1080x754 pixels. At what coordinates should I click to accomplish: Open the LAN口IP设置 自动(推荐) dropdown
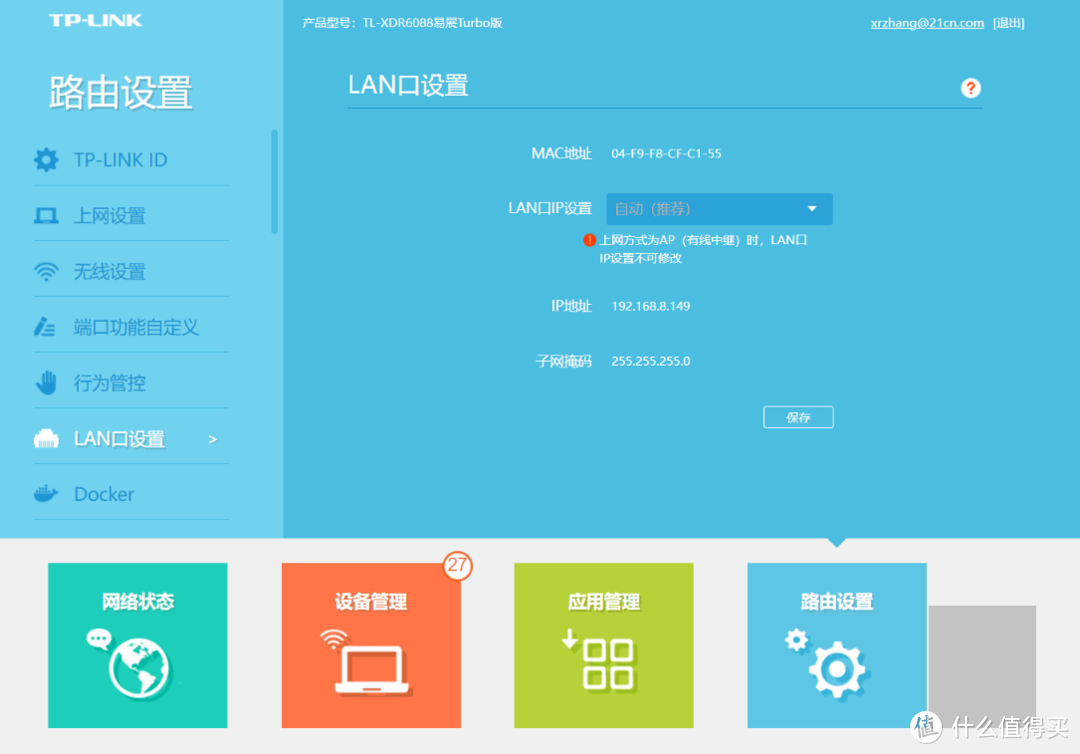click(718, 208)
